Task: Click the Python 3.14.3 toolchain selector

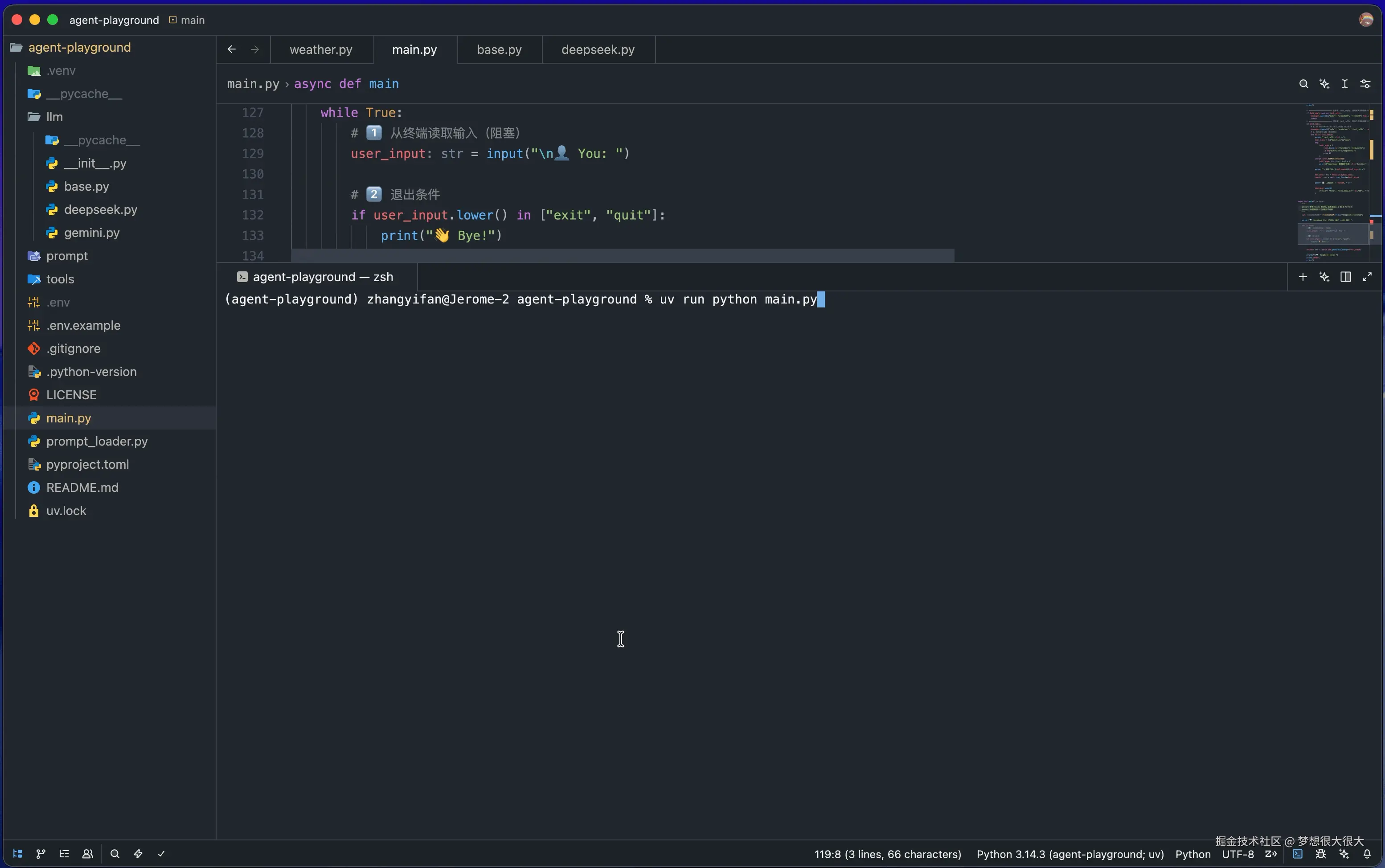Action: pyautogui.click(x=1070, y=854)
